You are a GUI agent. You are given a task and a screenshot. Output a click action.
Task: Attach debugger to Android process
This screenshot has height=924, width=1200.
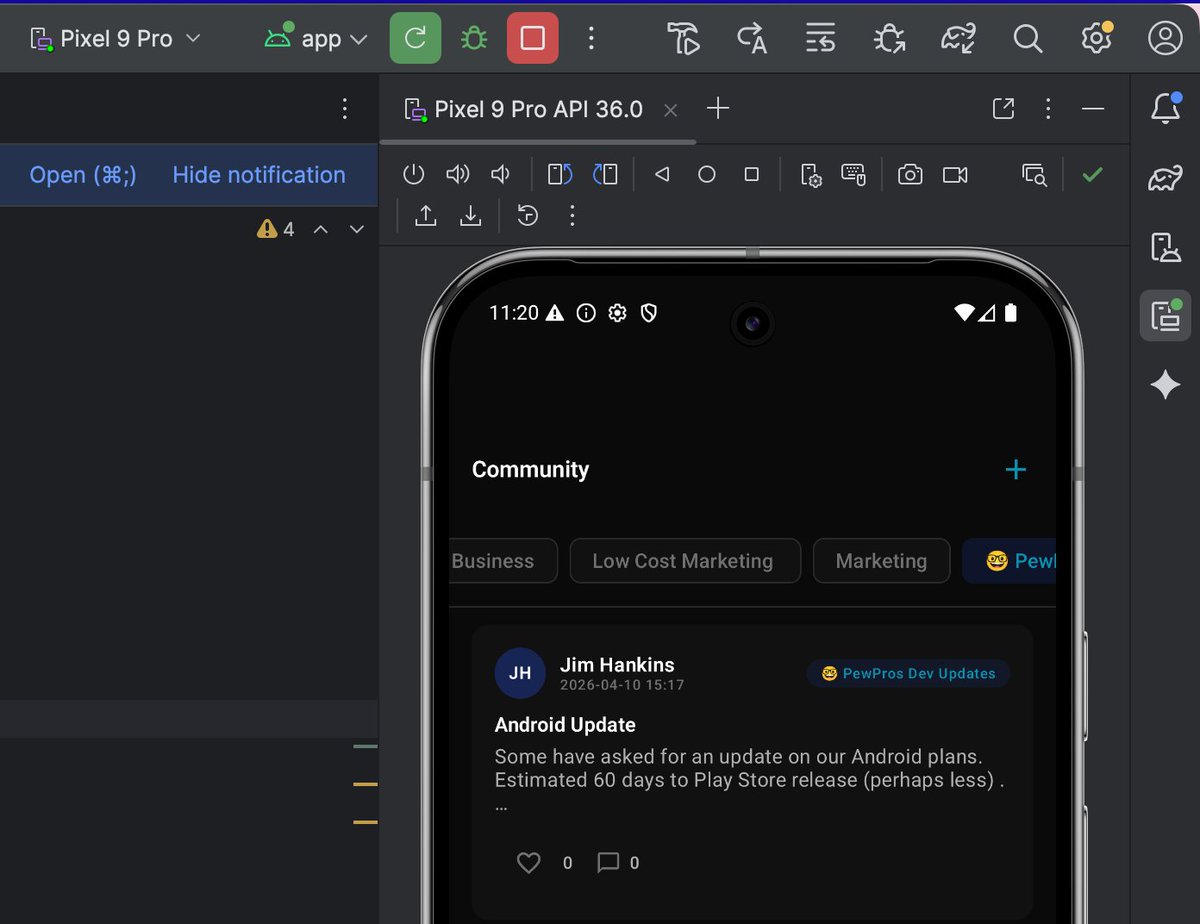pyautogui.click(x=889, y=38)
